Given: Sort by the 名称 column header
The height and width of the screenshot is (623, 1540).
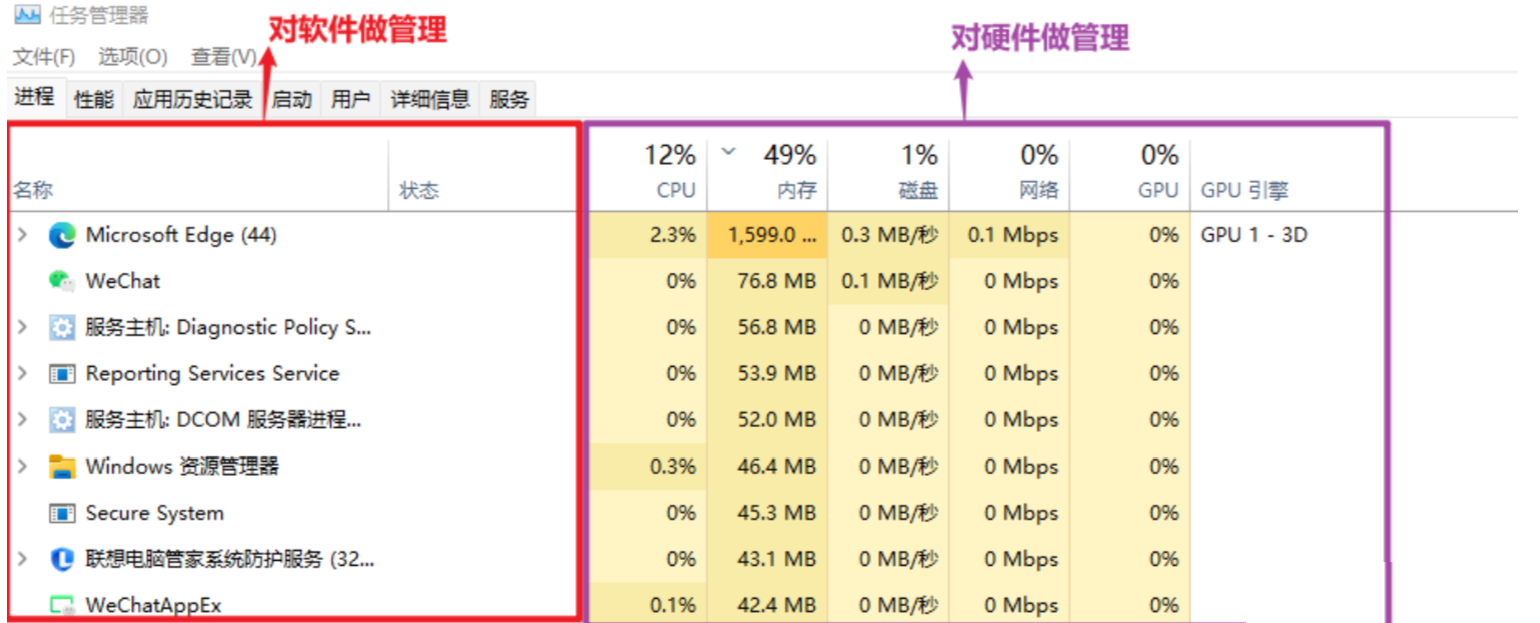Looking at the screenshot, I should [198, 175].
